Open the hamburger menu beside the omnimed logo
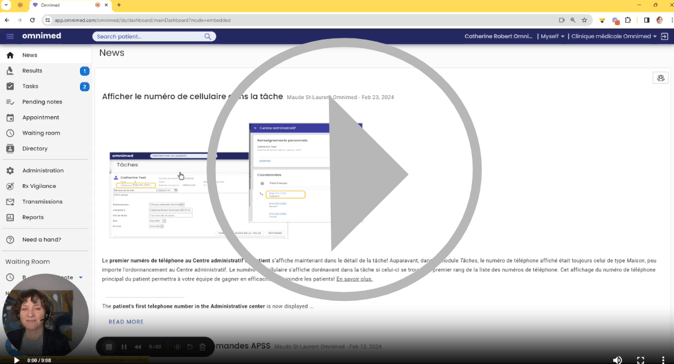This screenshot has width=674, height=364. click(x=10, y=37)
